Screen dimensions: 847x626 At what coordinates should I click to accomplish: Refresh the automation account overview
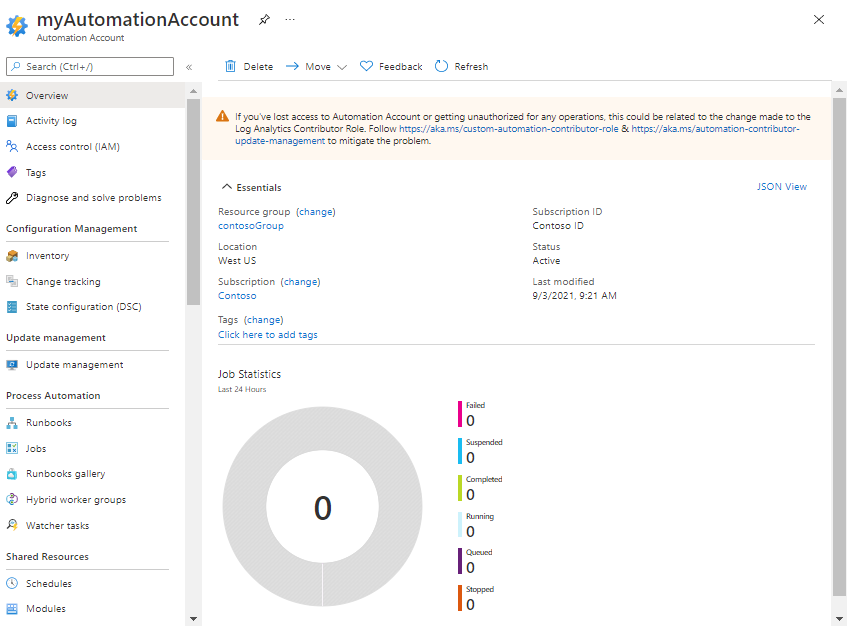[461, 66]
